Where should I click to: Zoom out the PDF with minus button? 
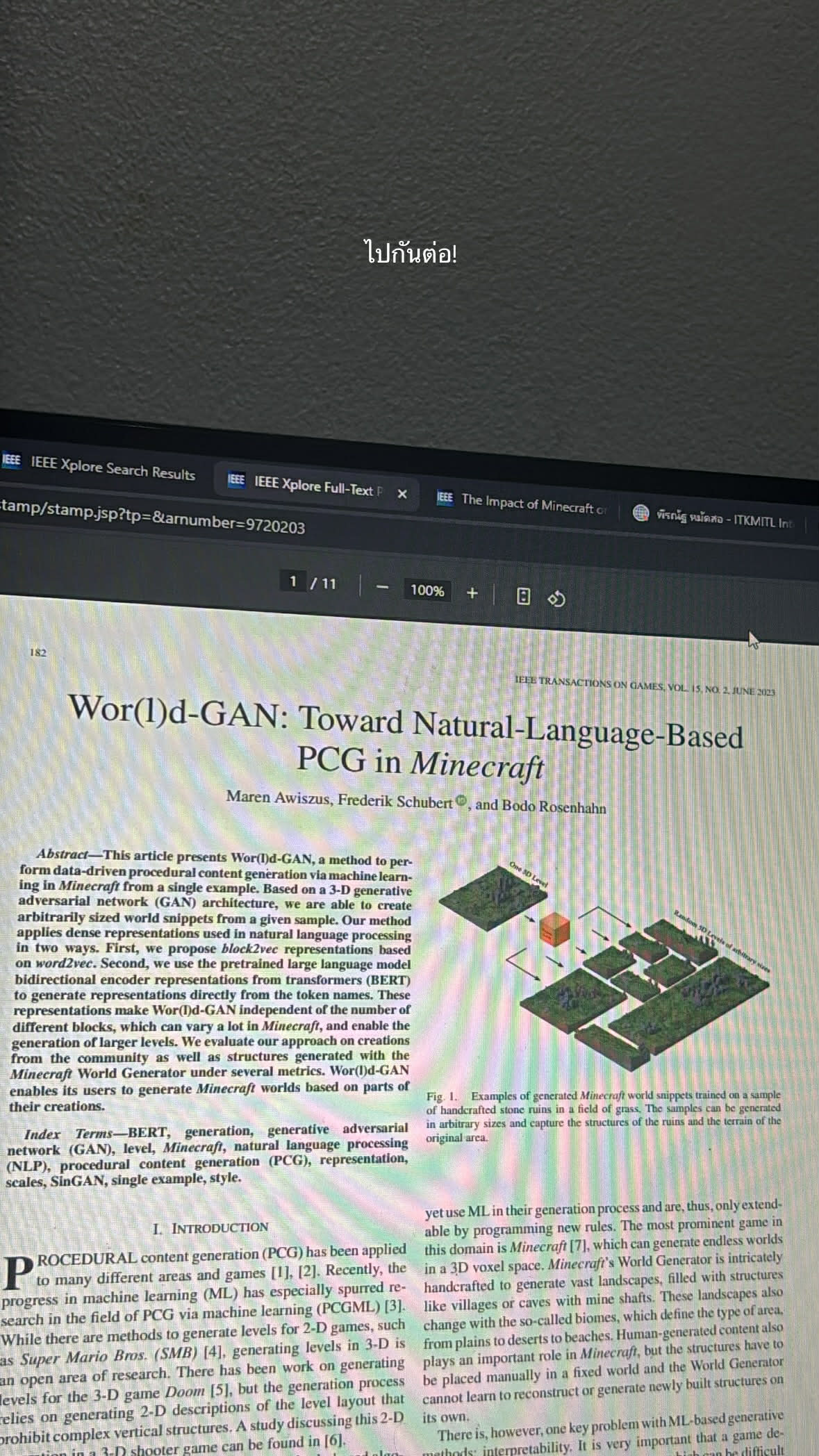coord(381,587)
